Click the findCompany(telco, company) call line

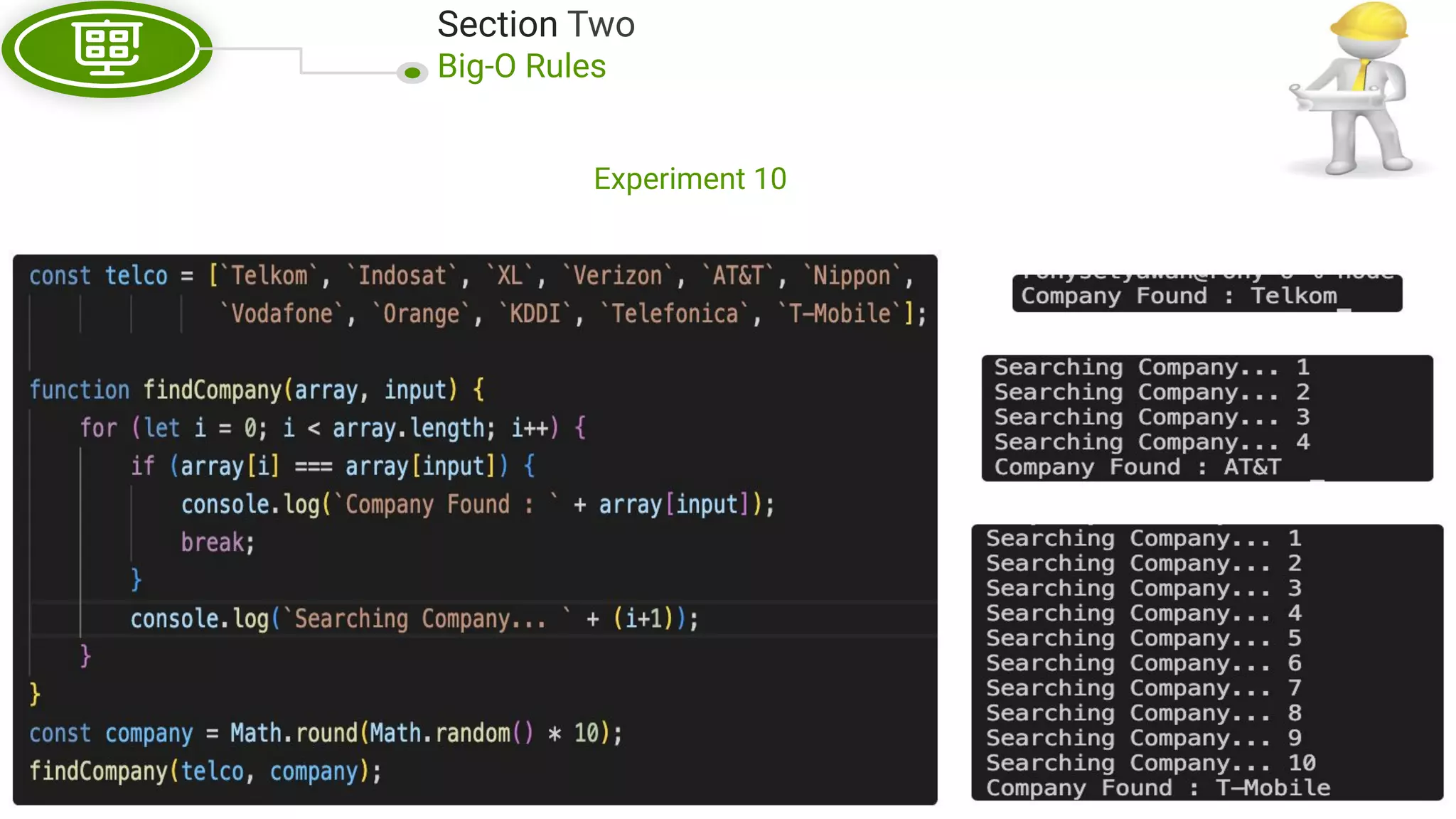click(x=205, y=771)
